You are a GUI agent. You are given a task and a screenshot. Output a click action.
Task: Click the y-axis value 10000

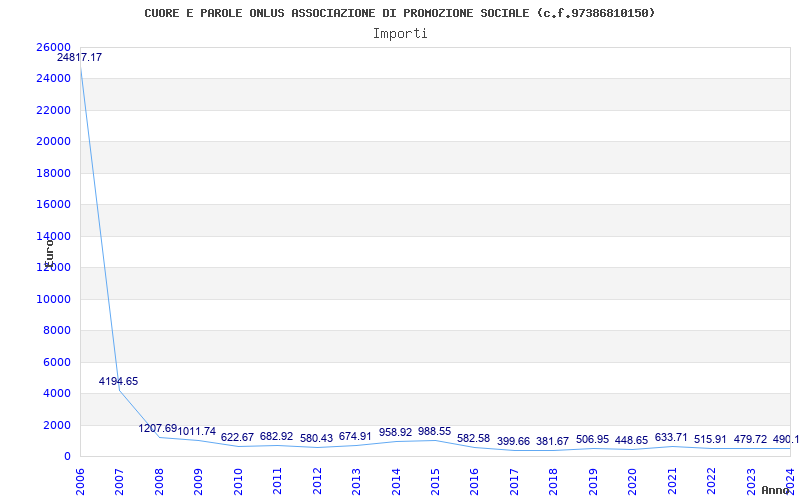[x=53, y=299]
